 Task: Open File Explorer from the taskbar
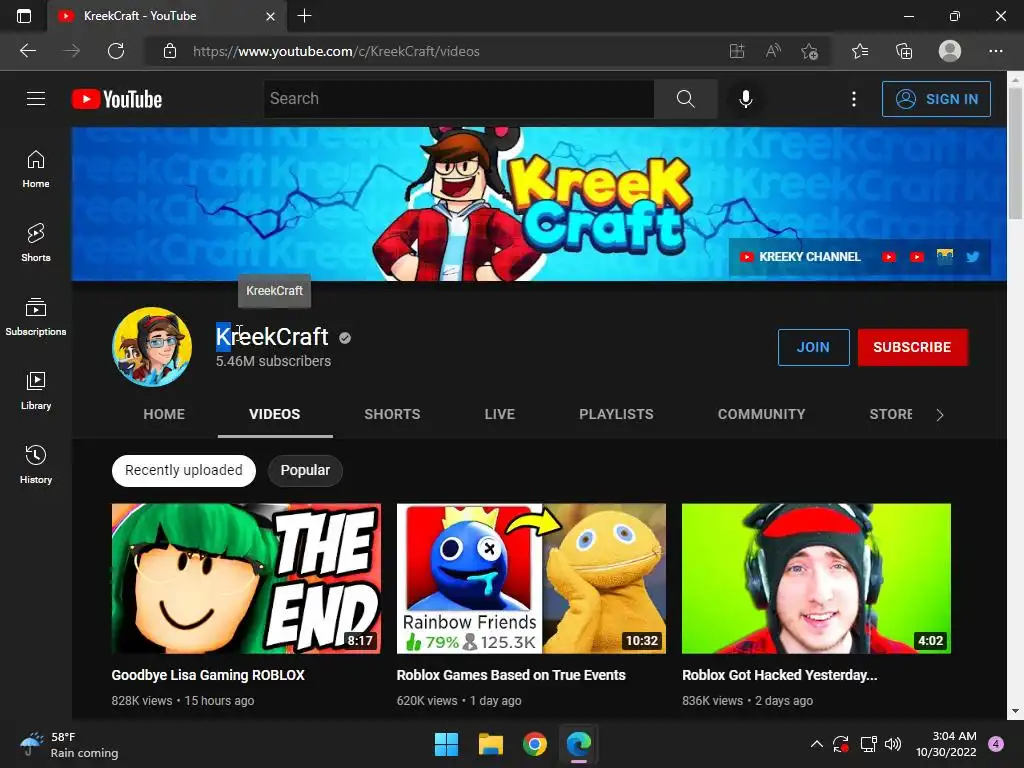pos(490,744)
